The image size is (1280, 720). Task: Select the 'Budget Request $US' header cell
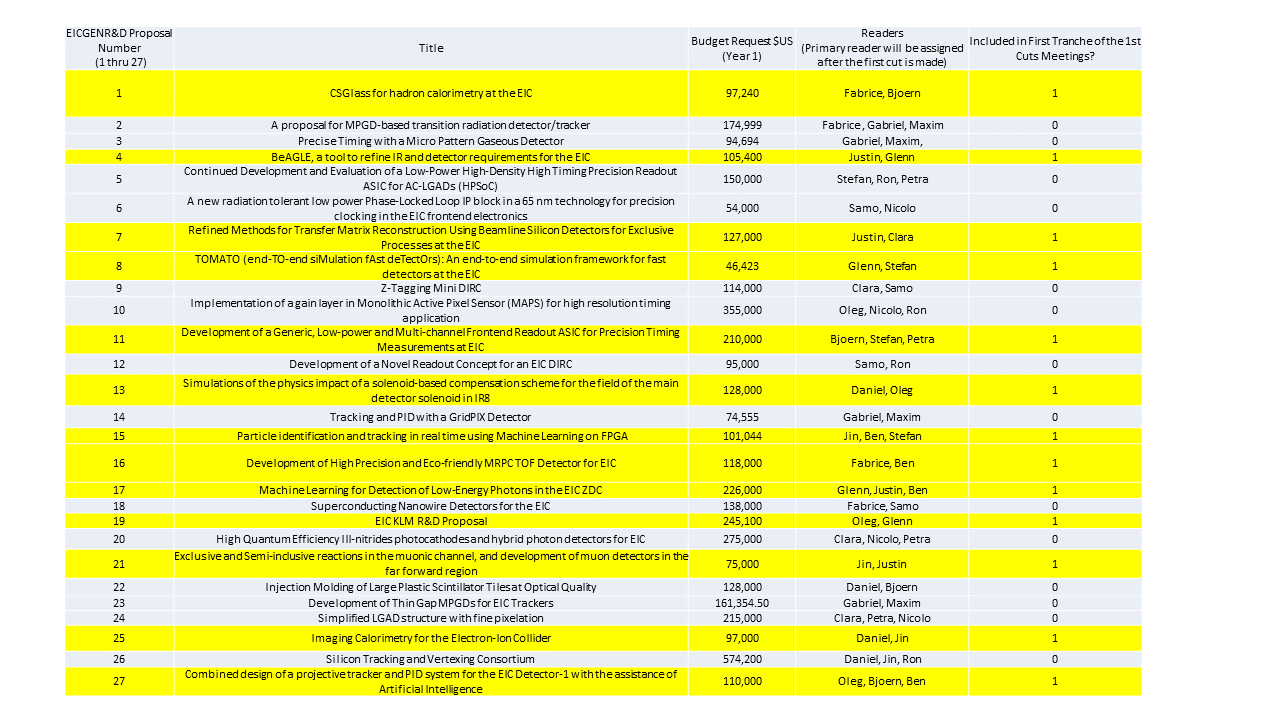click(742, 48)
